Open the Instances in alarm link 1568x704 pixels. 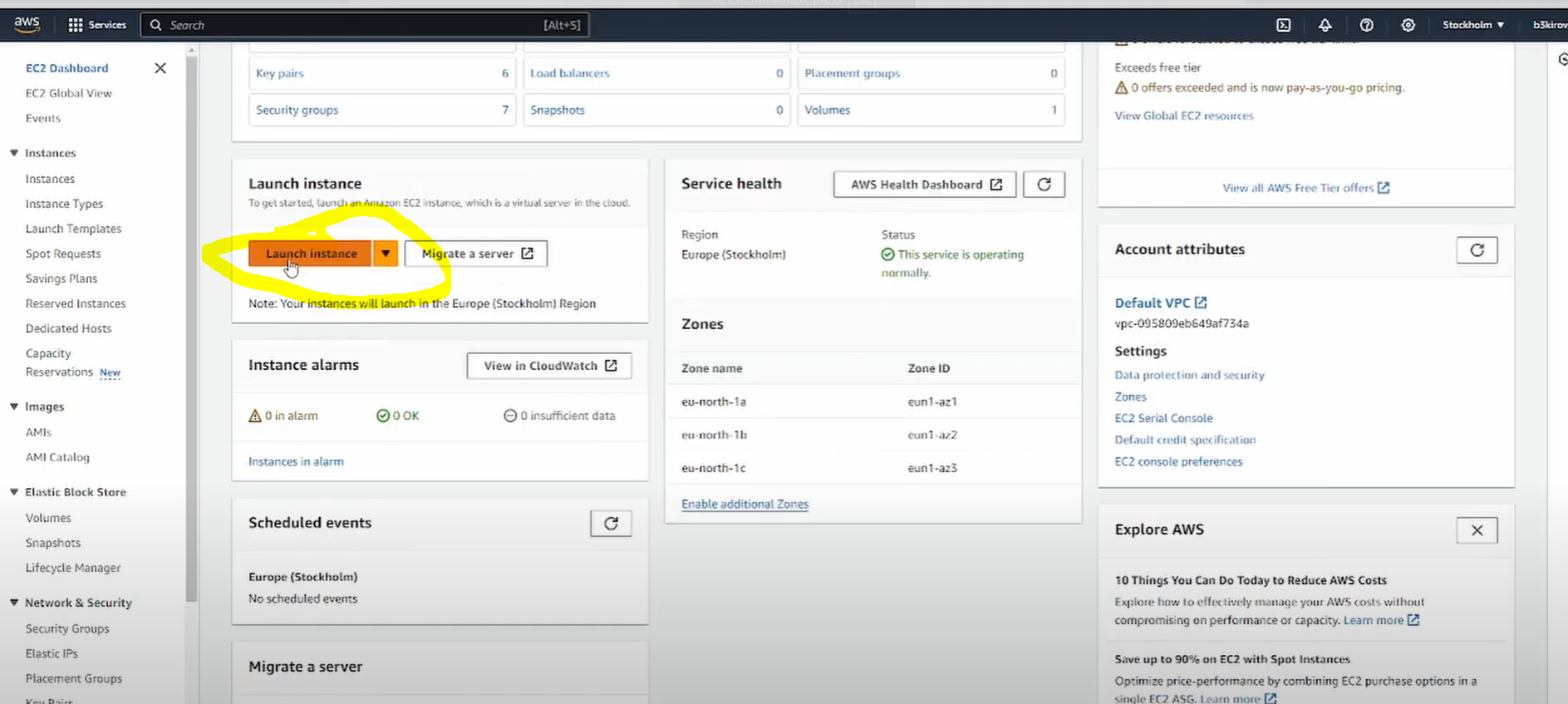pyautogui.click(x=296, y=461)
